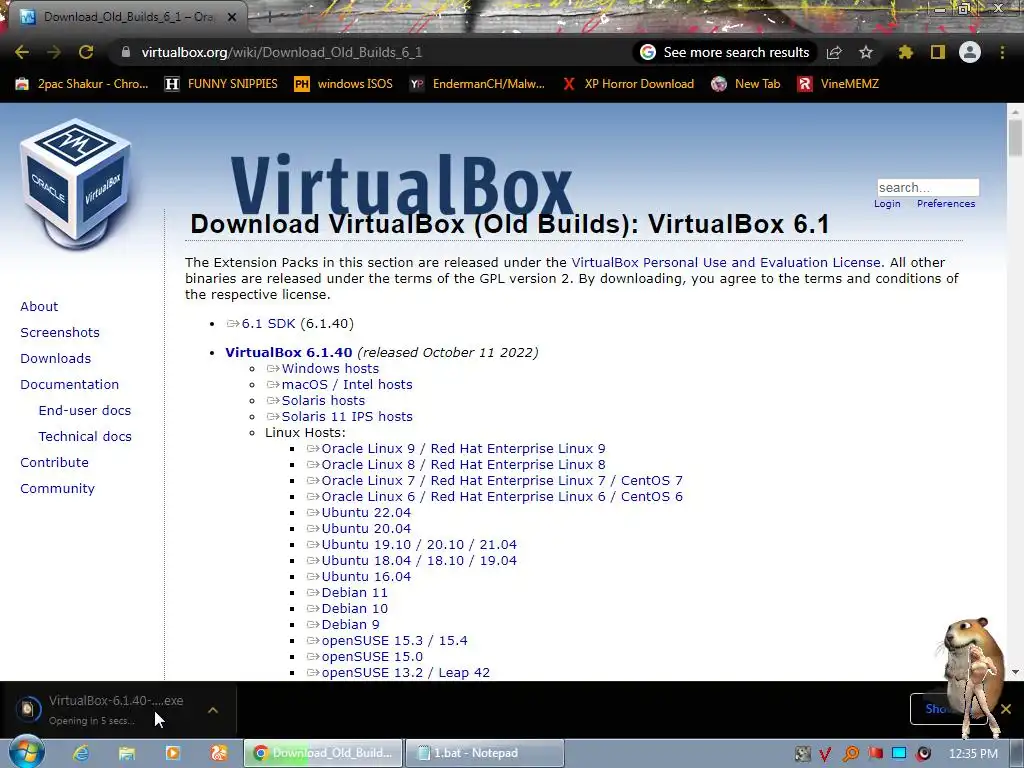
Task: Download the Windows hosts build
Action: pos(323,368)
